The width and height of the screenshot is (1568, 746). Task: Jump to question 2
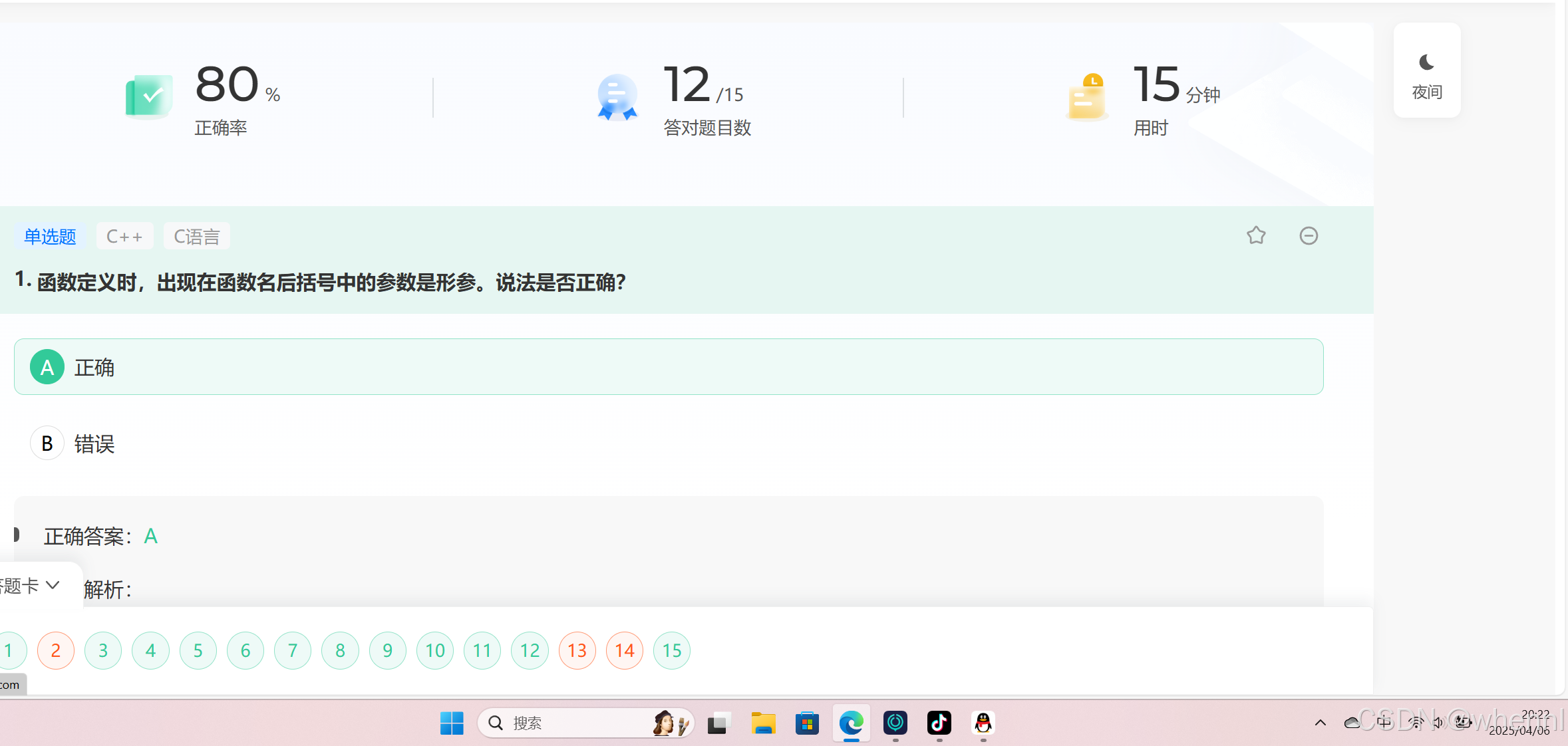(56, 650)
